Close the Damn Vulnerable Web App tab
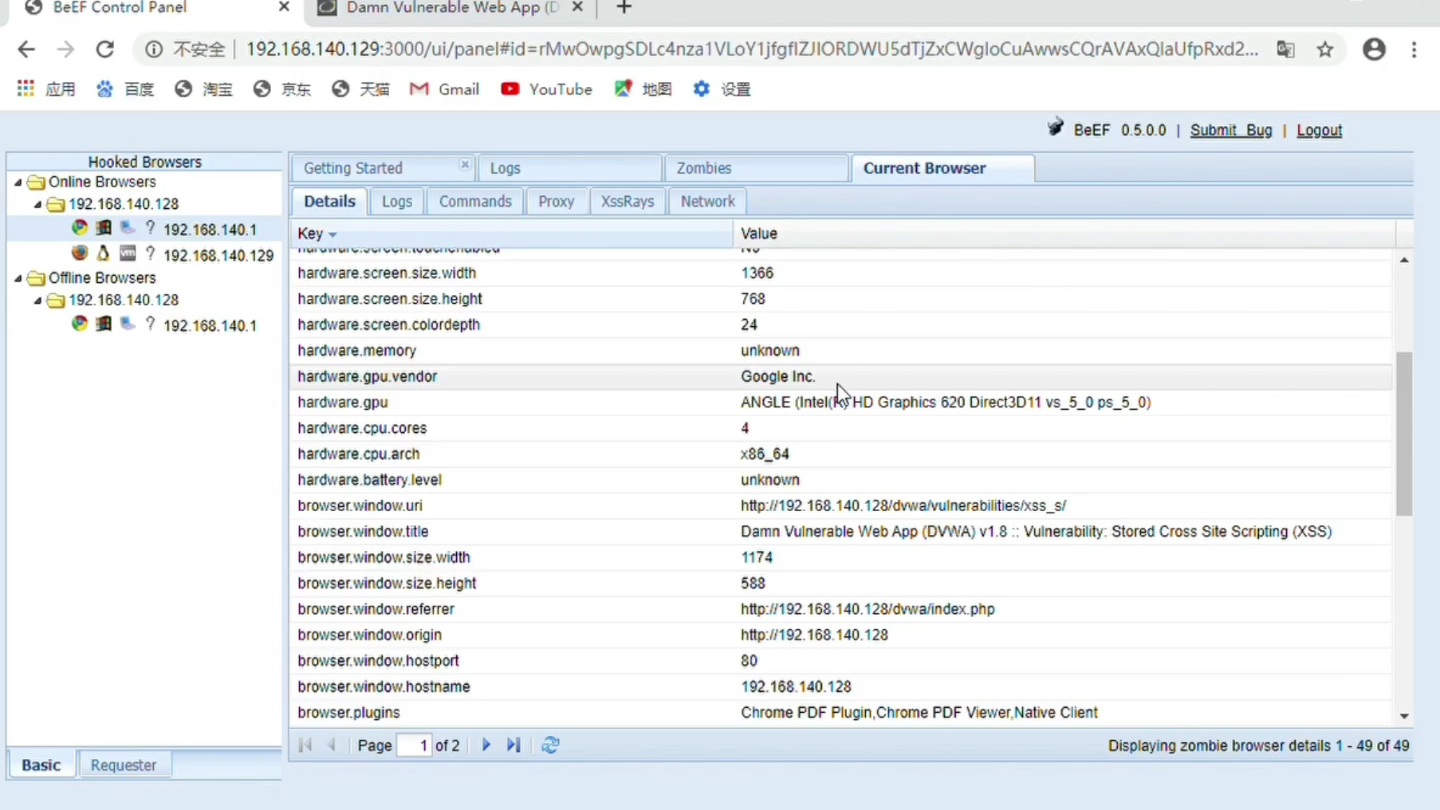Screen dimensions: 1440x810 click(x=577, y=7)
